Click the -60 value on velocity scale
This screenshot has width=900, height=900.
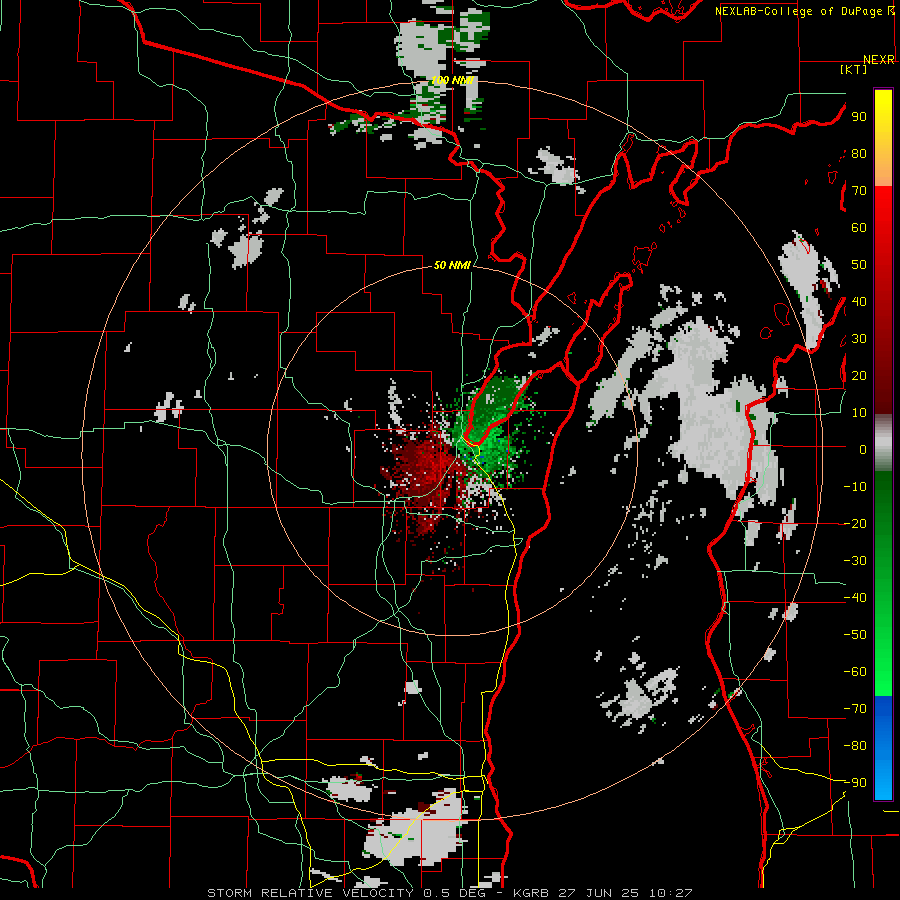coord(855,672)
